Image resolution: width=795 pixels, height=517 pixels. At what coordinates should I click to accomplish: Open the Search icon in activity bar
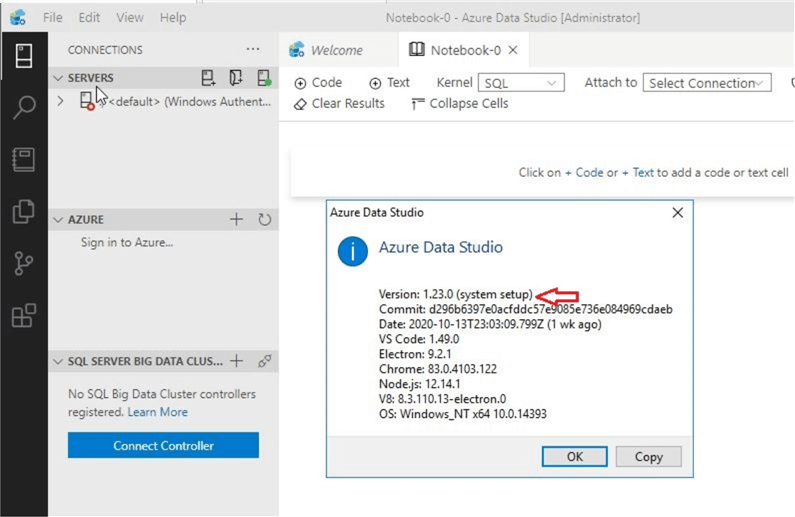tap(23, 108)
